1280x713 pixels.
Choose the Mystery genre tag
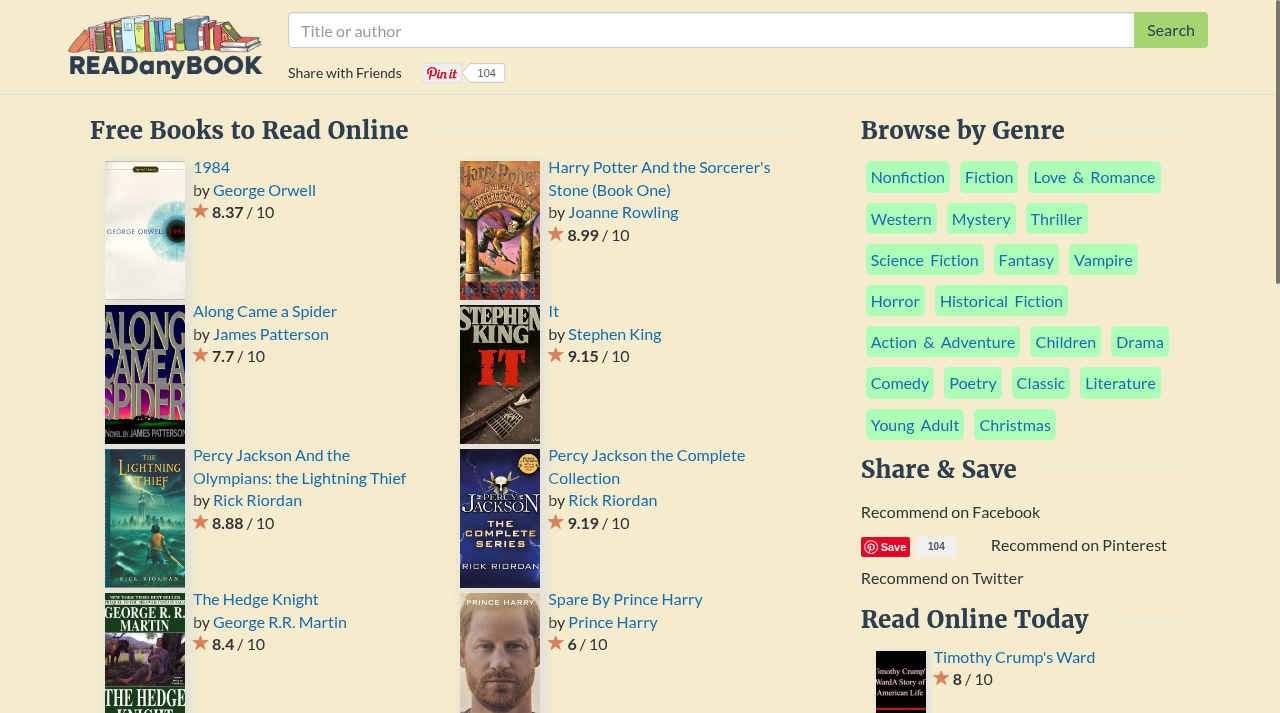pos(981,219)
